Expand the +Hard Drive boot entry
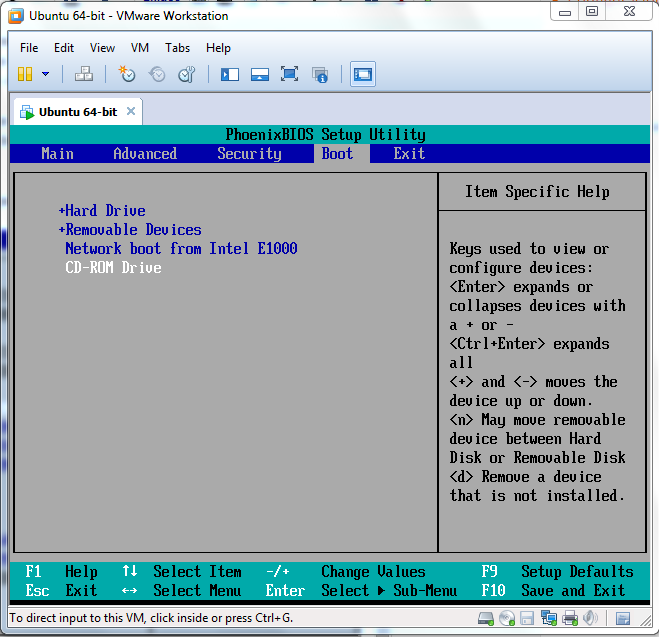This screenshot has width=659, height=637. pos(102,211)
